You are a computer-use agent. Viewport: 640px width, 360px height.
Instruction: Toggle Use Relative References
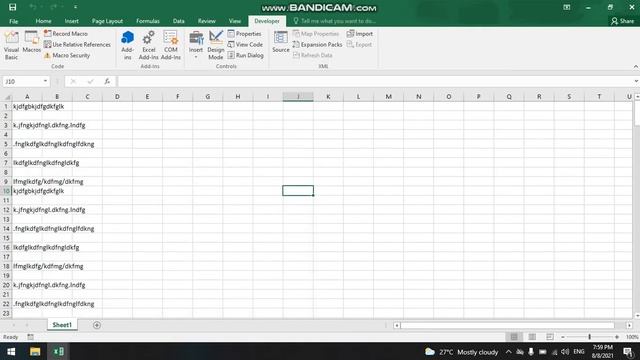[78, 44]
